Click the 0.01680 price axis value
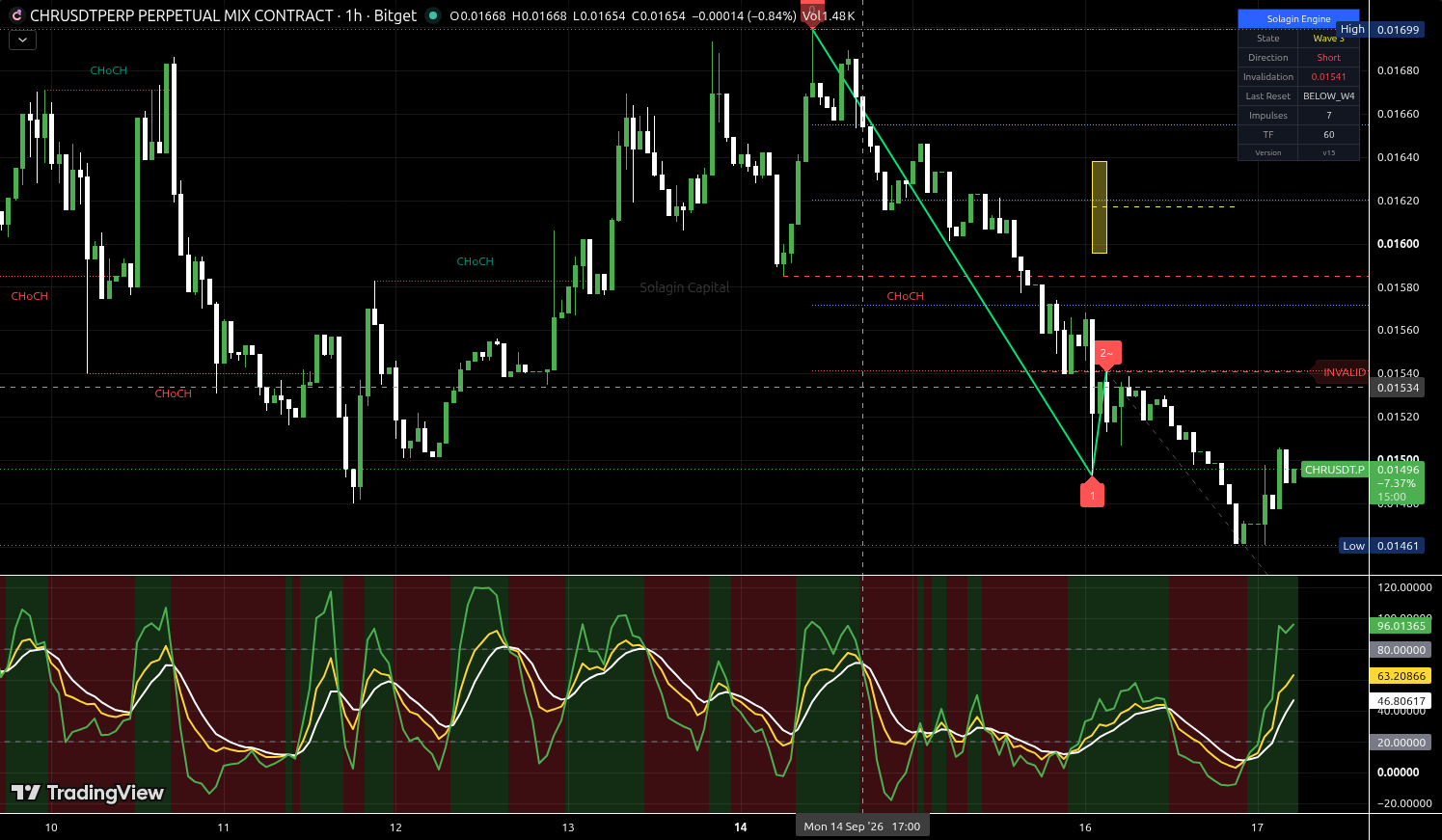 (1398, 70)
